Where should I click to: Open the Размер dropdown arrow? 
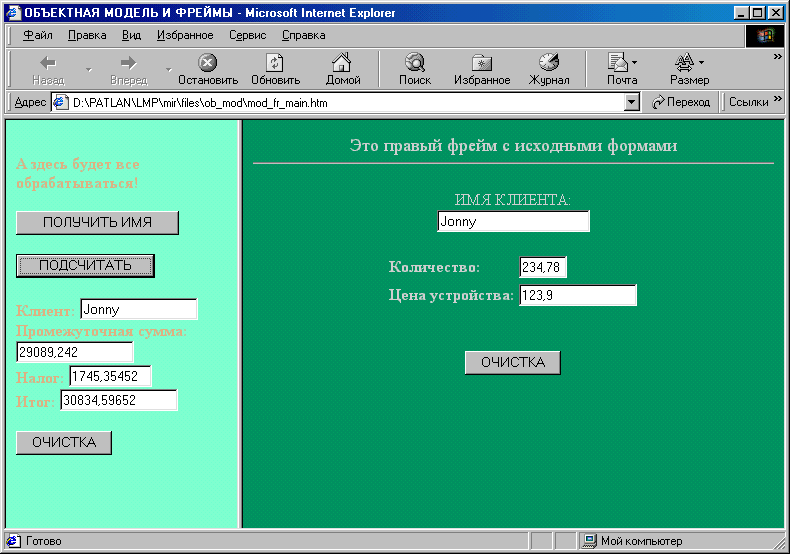pos(701,62)
